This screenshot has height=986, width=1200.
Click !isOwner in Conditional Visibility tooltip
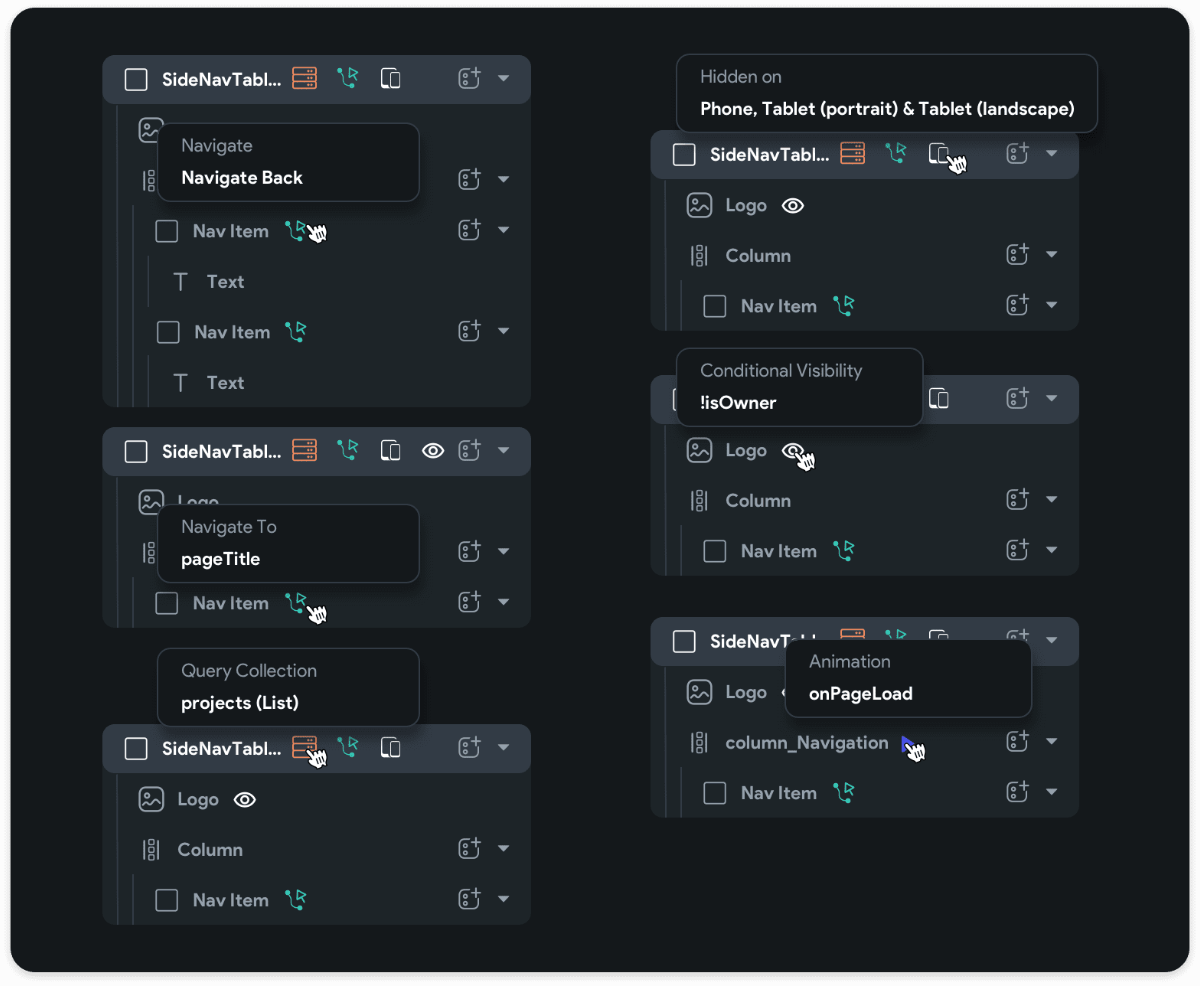pyautogui.click(x=738, y=403)
